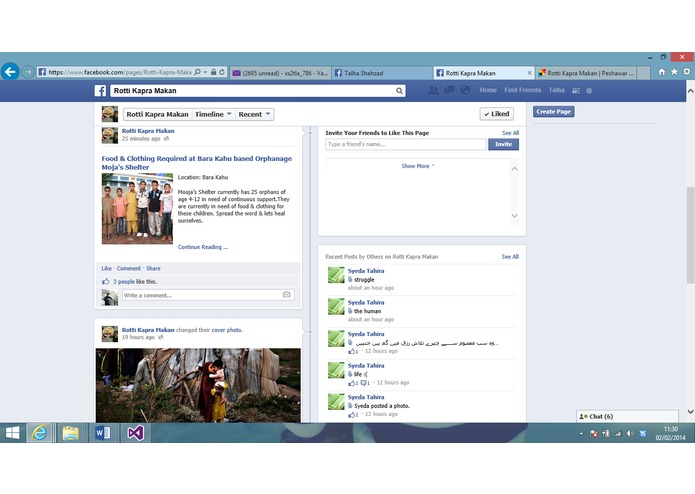Open the Chat (6) bar
The image size is (695, 494).
click(627, 416)
